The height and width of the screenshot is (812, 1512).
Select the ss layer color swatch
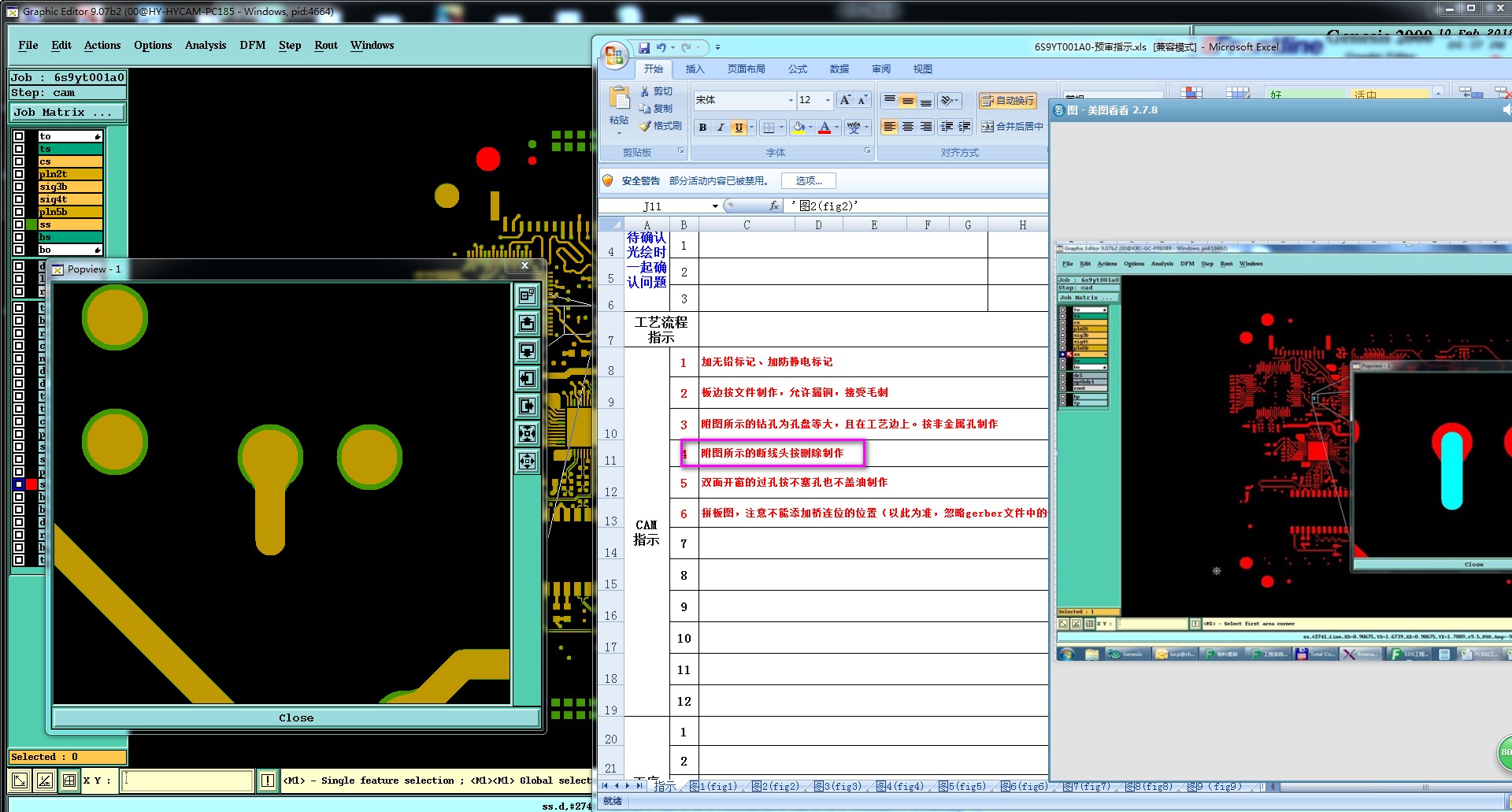pos(31,224)
